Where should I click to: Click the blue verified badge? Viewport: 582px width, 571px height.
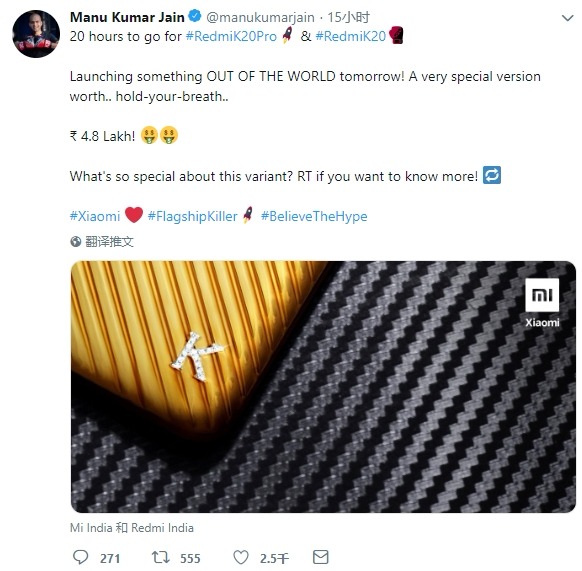(x=195, y=16)
